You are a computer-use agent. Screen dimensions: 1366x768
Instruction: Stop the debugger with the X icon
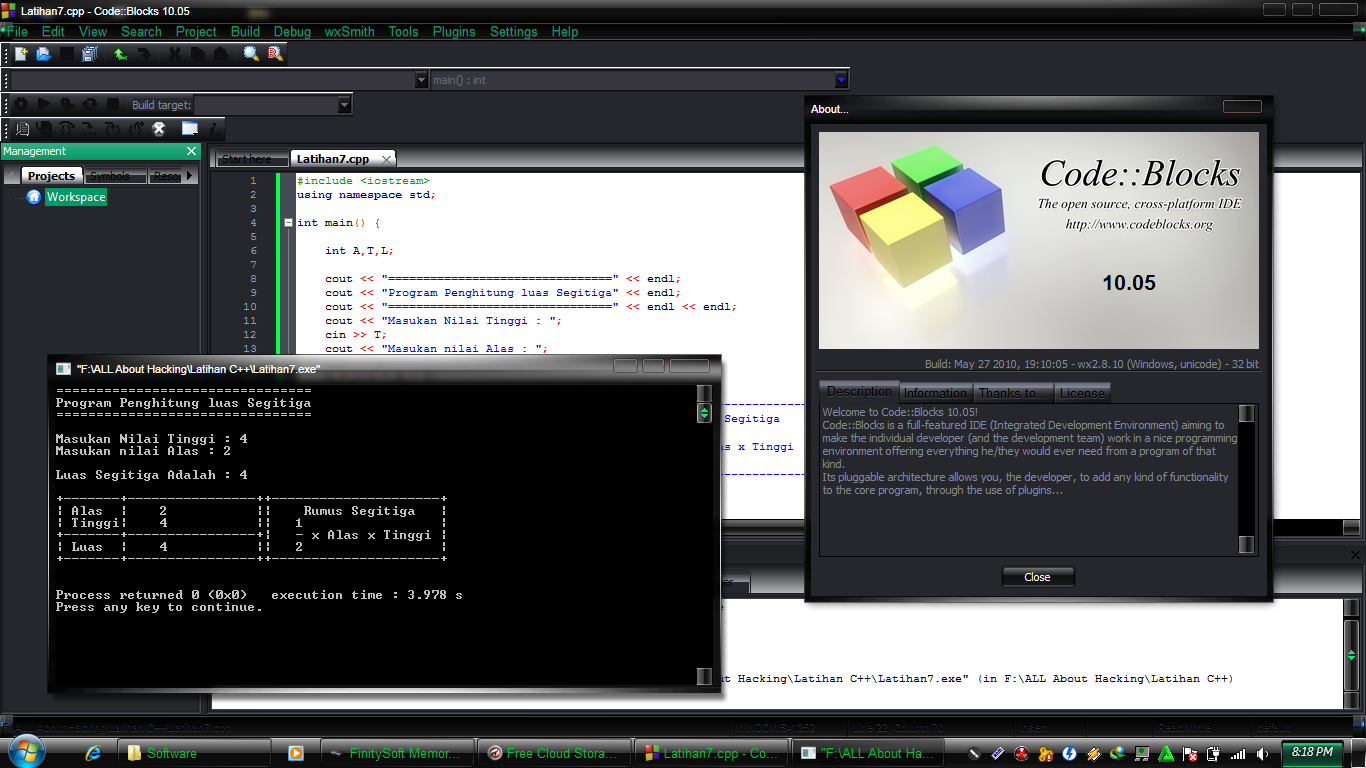(158, 128)
